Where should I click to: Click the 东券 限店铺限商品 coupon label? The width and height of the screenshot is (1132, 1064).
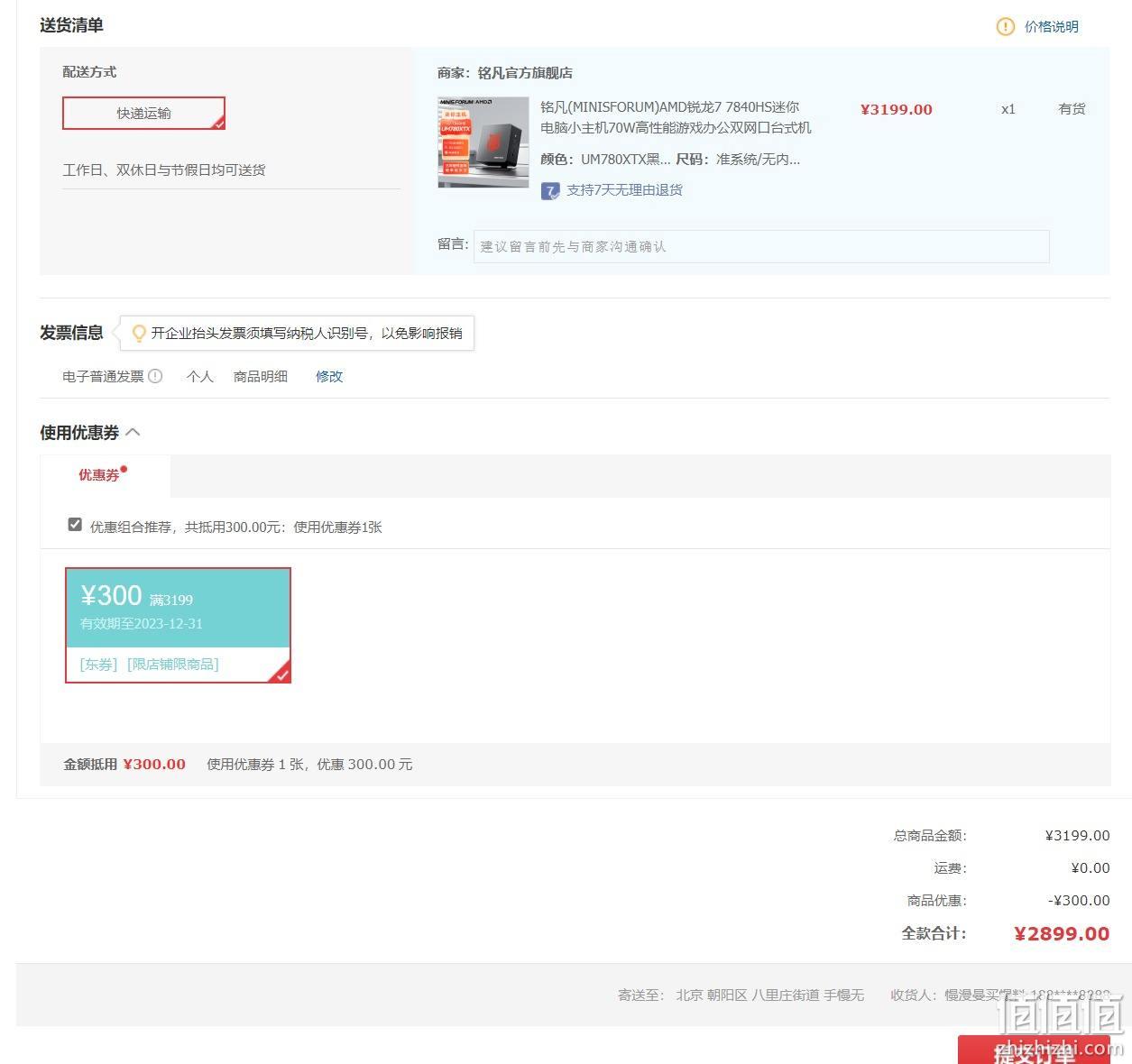149,665
